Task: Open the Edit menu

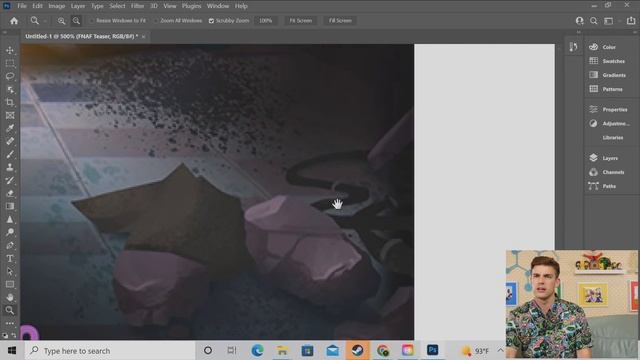Action: (x=37, y=6)
